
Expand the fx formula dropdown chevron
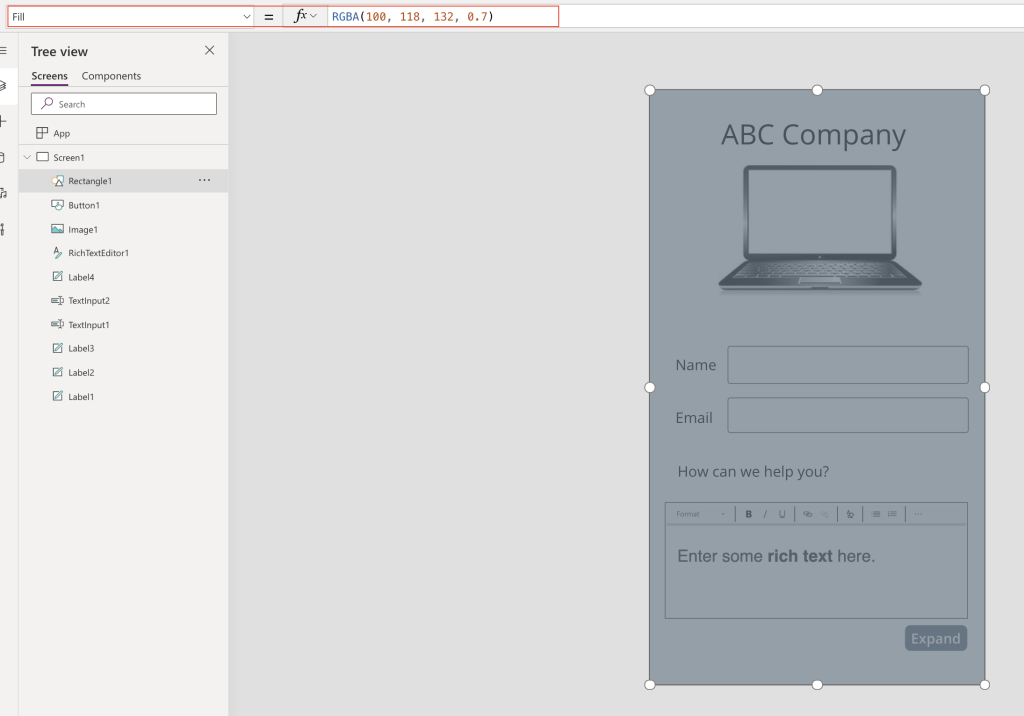314,17
